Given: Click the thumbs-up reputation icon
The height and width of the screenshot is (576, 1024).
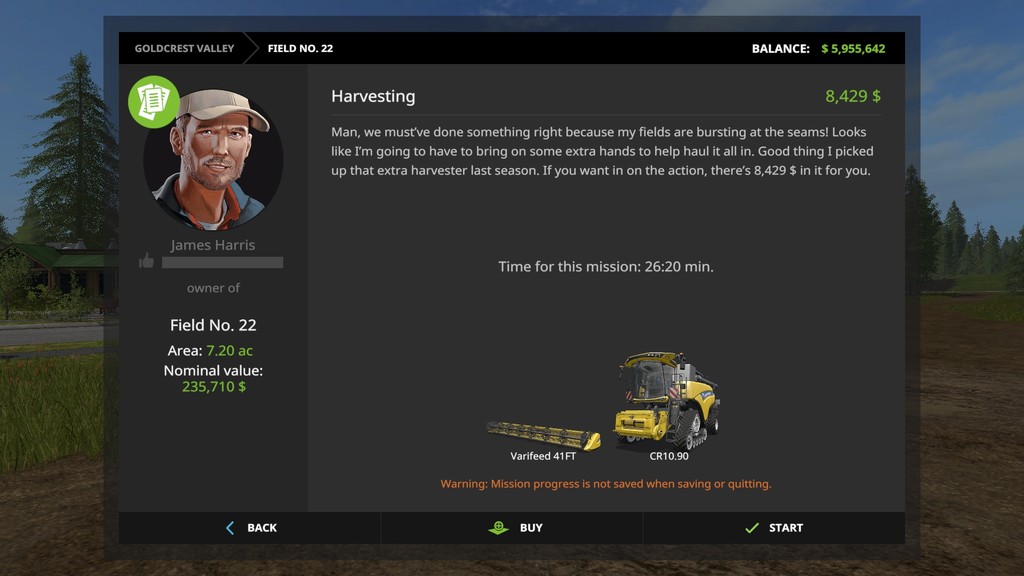Looking at the screenshot, I should coord(146,261).
